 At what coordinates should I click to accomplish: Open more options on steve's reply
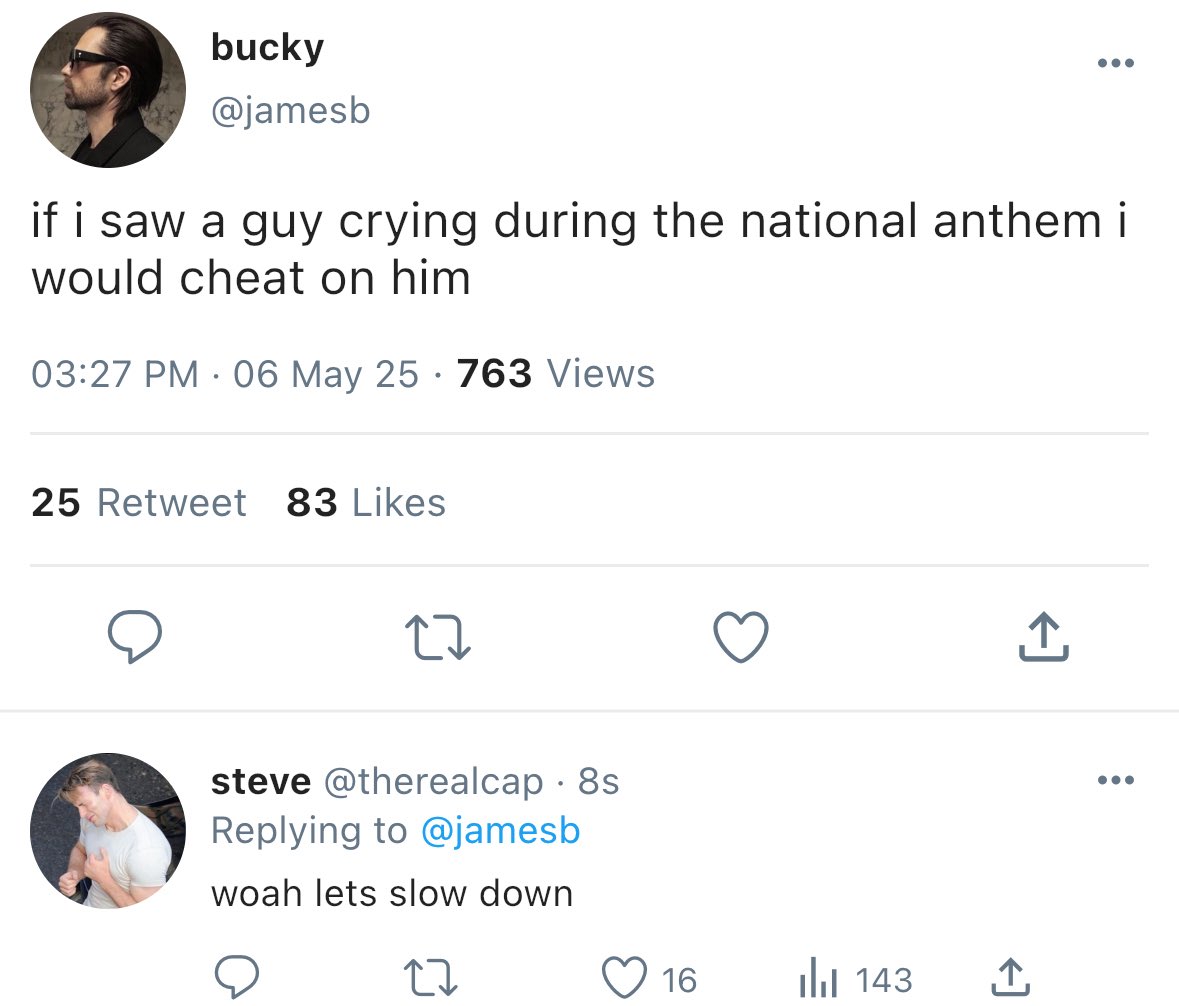coord(1115,779)
